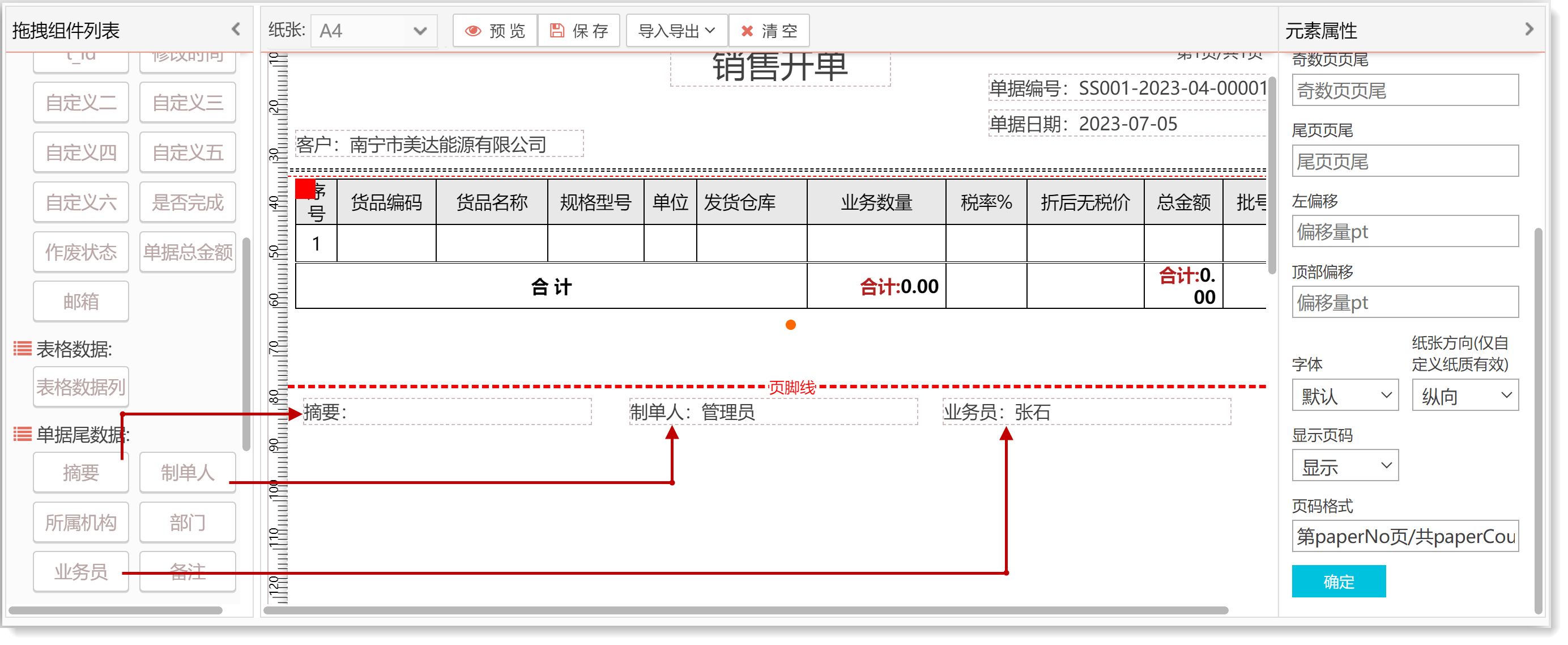1568x645 pixels.
Task: Click the 单据总金额 component button
Action: point(188,252)
